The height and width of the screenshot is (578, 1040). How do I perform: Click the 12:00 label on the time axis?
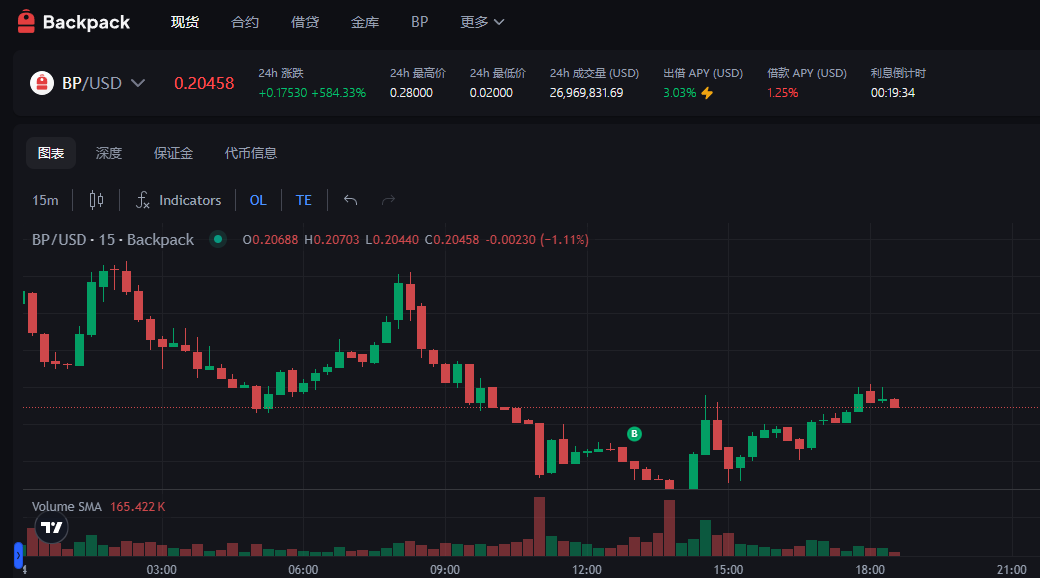587,569
